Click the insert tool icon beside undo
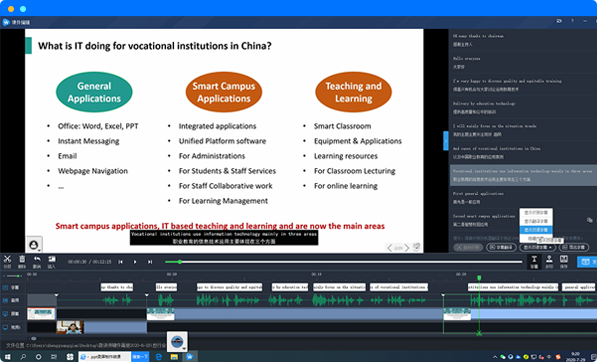 [x=51, y=259]
